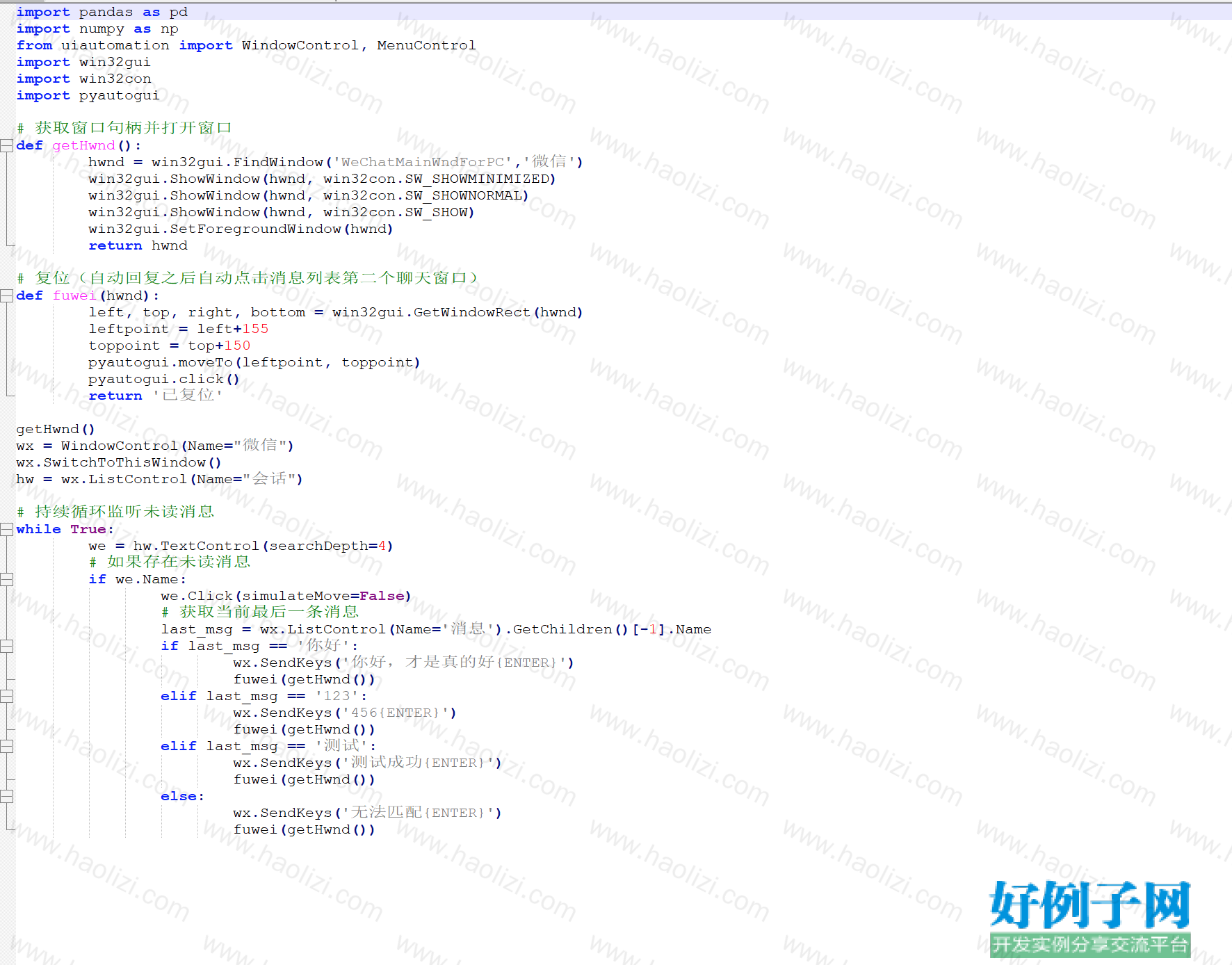
Task: Click the win32gui.FindWindow assignment line
Action: [336, 162]
